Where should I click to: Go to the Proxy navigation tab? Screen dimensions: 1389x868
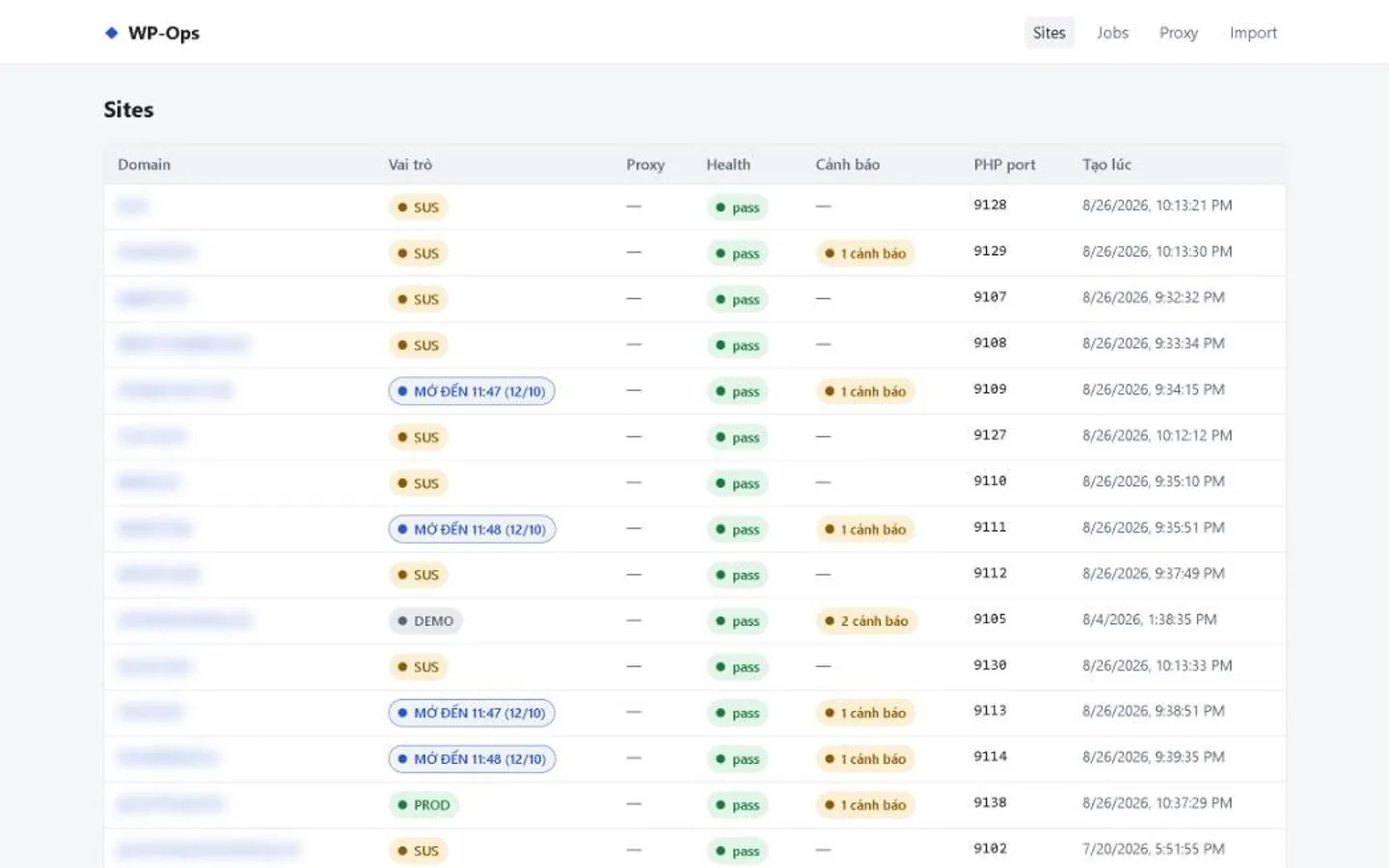coord(1178,33)
